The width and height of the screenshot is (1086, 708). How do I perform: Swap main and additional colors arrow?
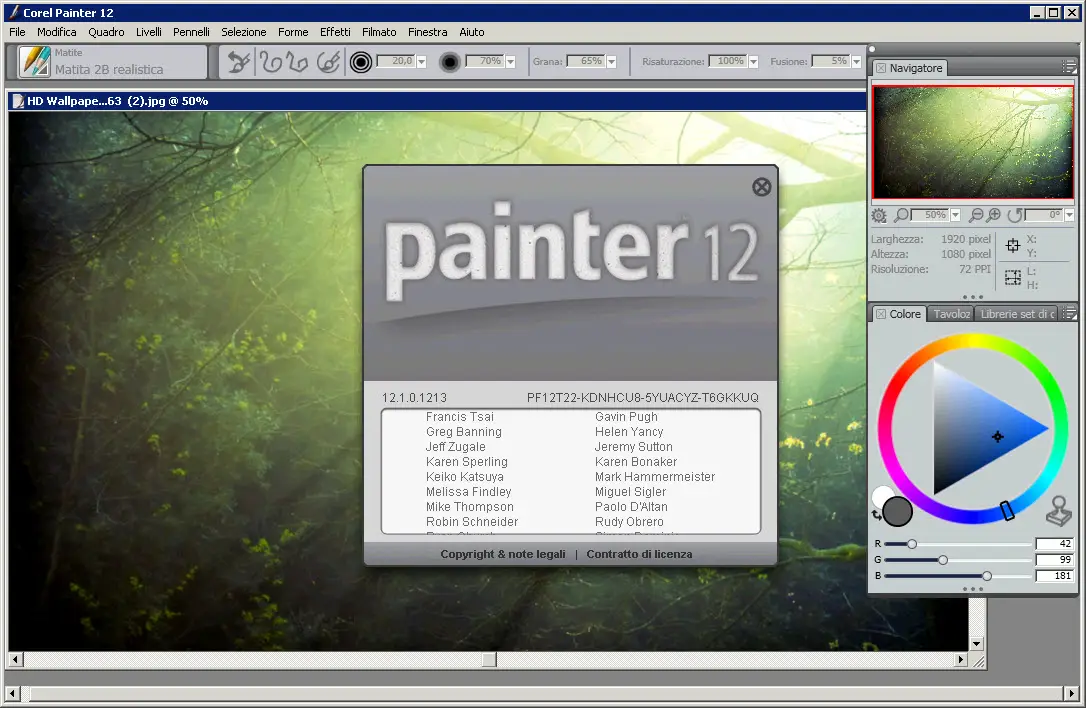pyautogui.click(x=877, y=514)
